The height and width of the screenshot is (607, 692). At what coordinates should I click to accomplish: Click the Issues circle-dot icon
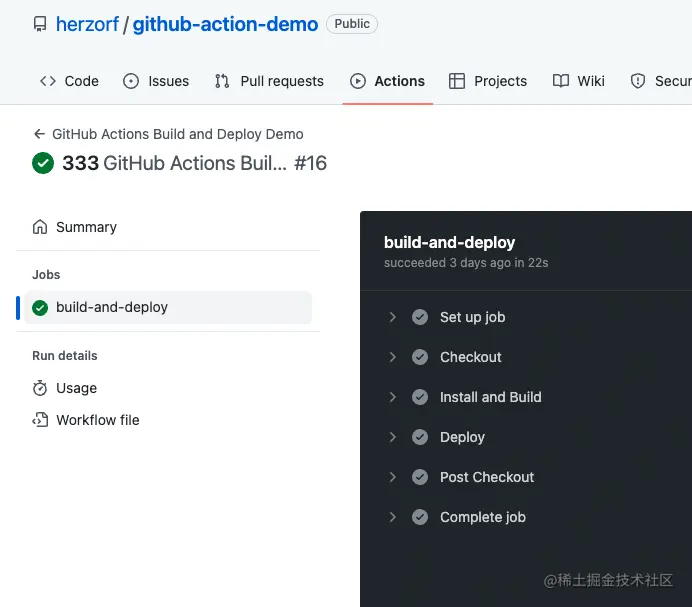[131, 81]
